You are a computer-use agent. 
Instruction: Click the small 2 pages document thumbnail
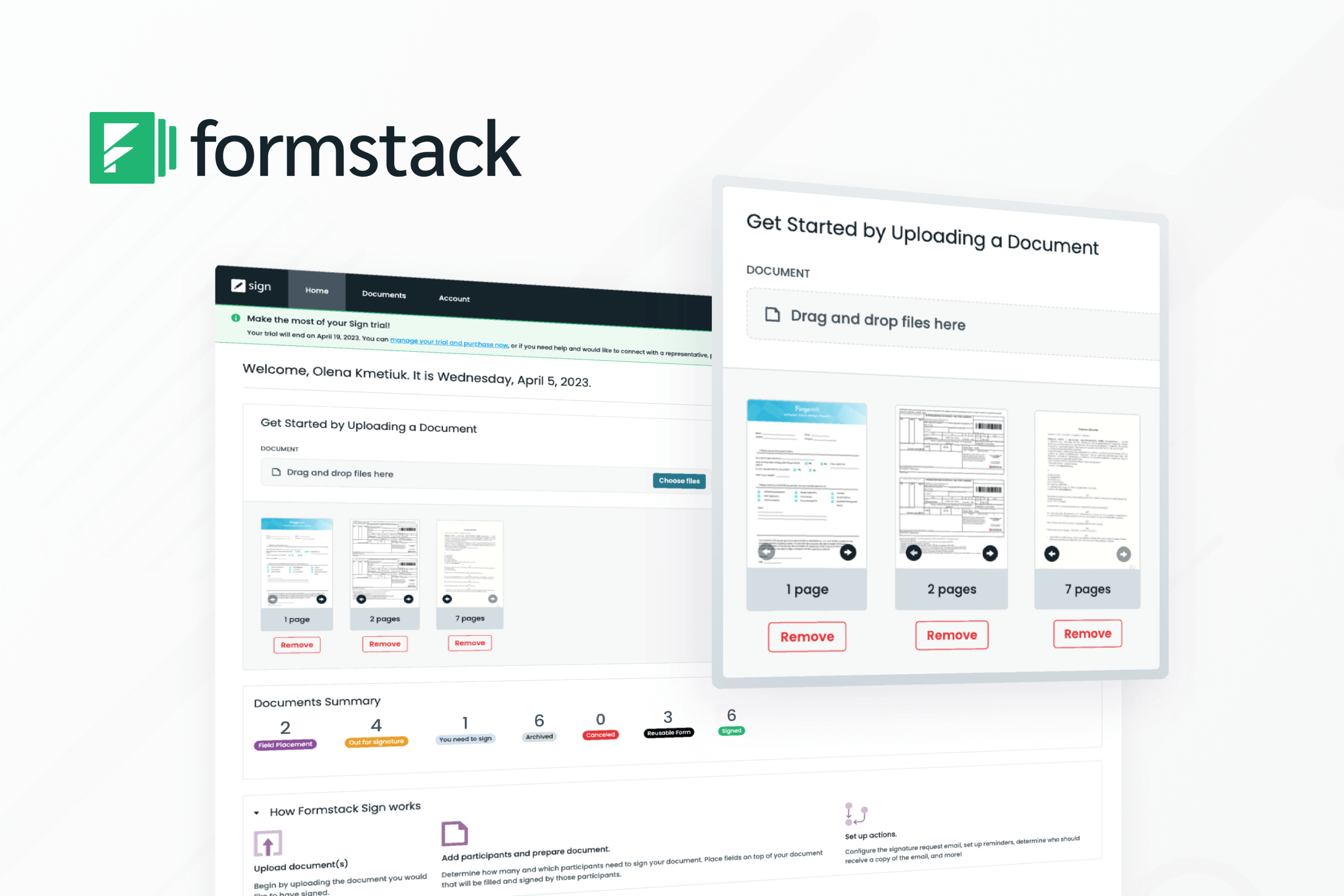click(385, 563)
